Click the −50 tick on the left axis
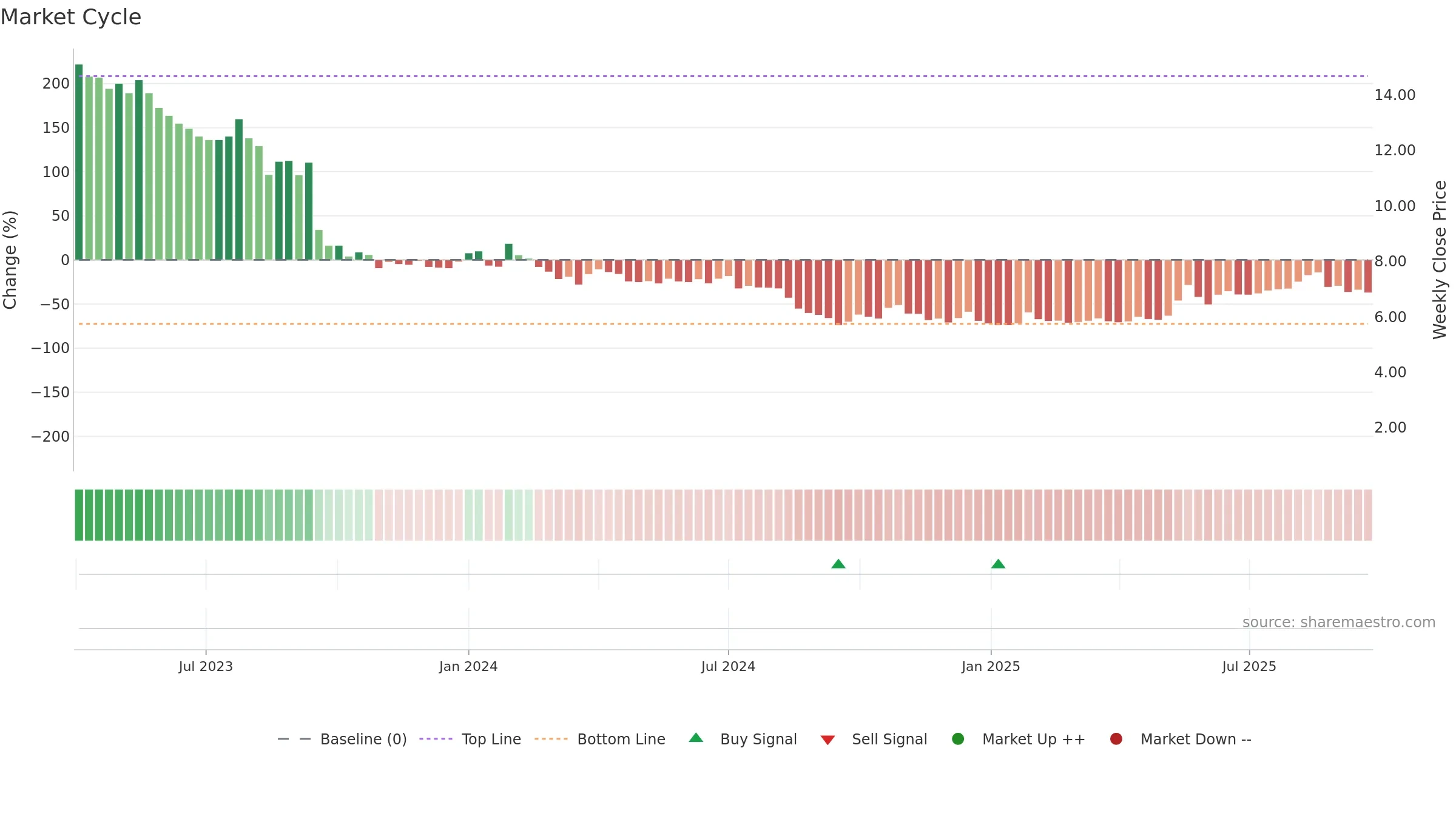The height and width of the screenshot is (819, 1456). coord(55,305)
